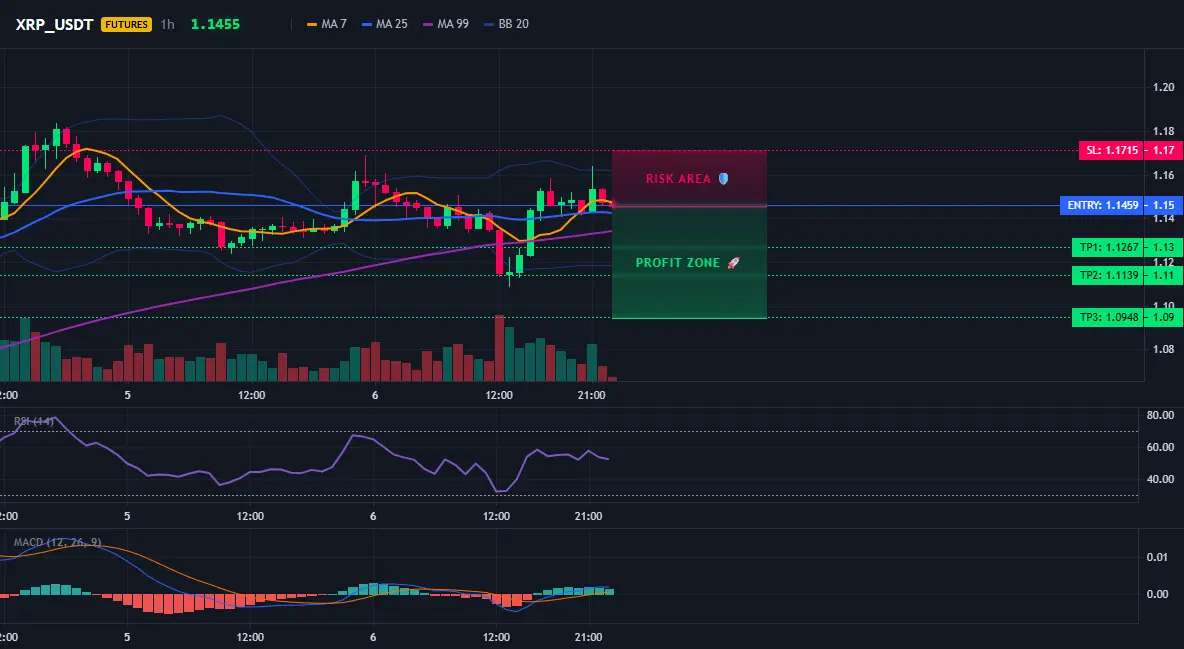
Task: Click the shield icon next to RISK AREA
Action: coord(723,179)
